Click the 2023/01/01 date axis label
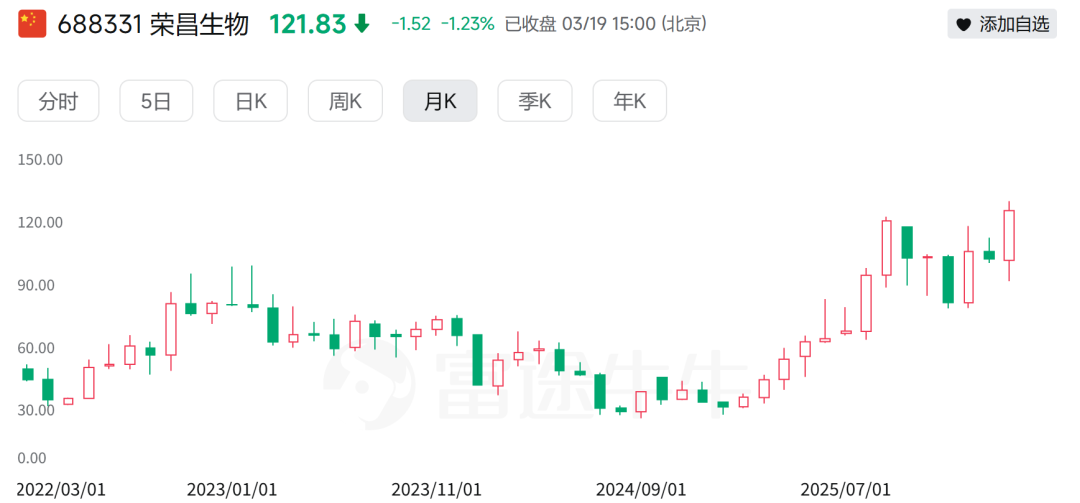 click(231, 489)
